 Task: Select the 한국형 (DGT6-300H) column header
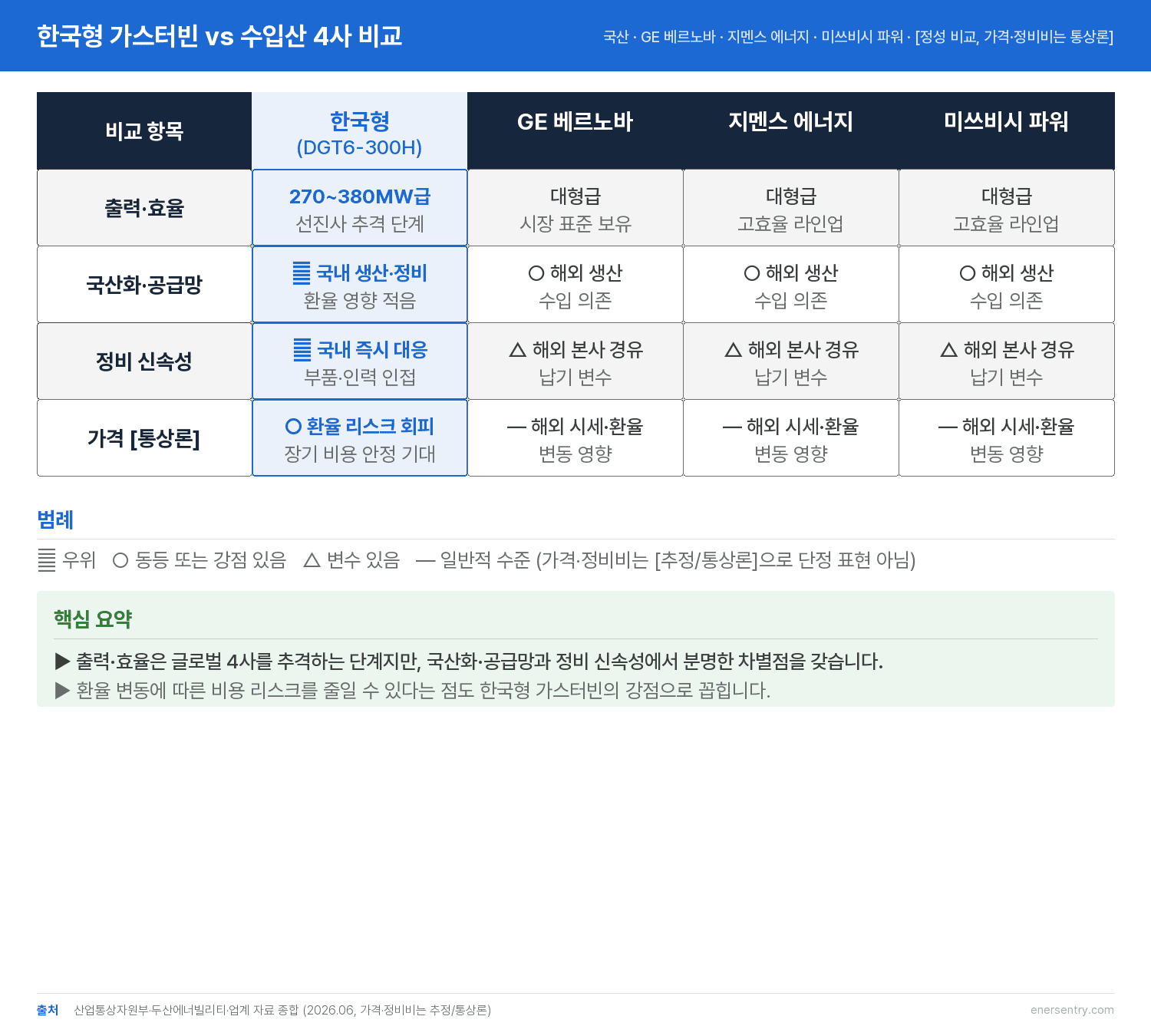360,131
